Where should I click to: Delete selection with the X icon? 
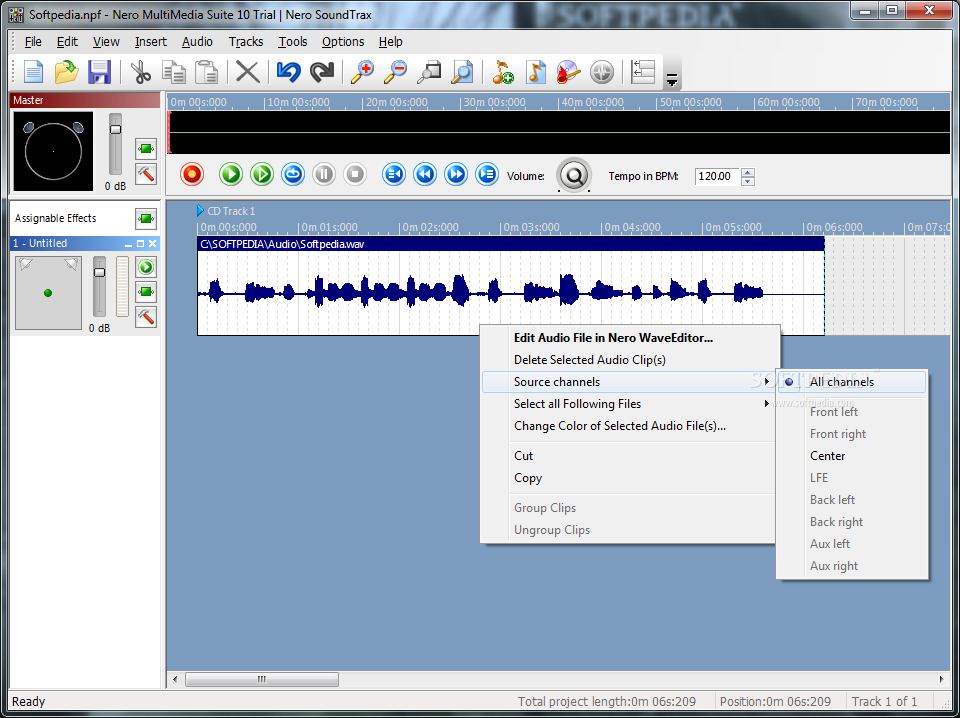[x=247, y=72]
